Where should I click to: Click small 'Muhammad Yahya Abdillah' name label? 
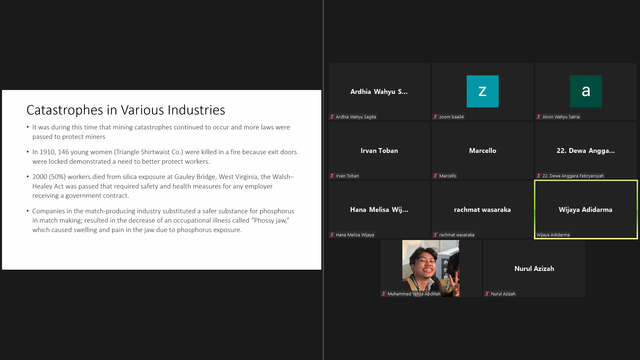pos(414,294)
